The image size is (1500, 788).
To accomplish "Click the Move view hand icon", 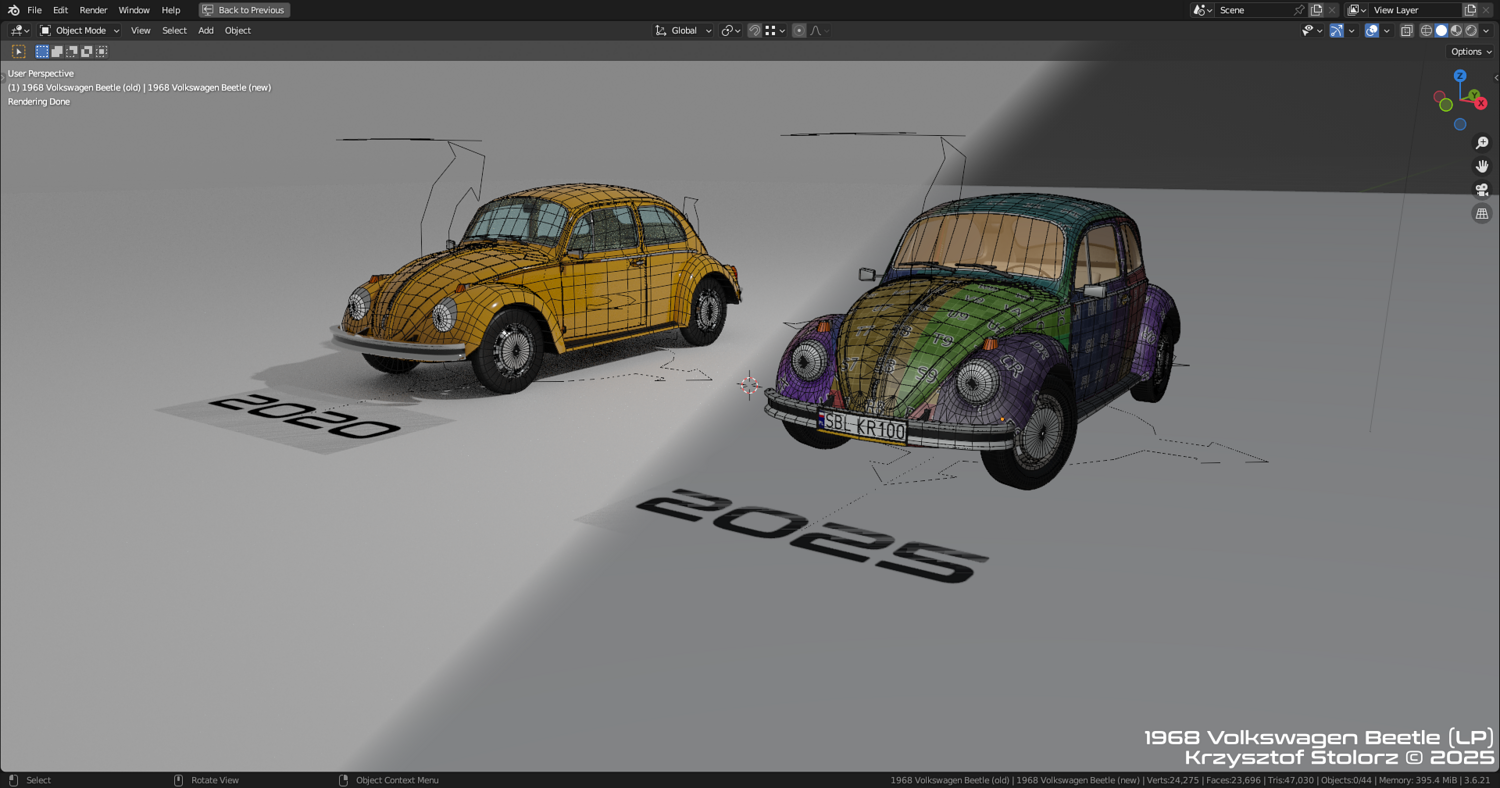I will [1482, 166].
